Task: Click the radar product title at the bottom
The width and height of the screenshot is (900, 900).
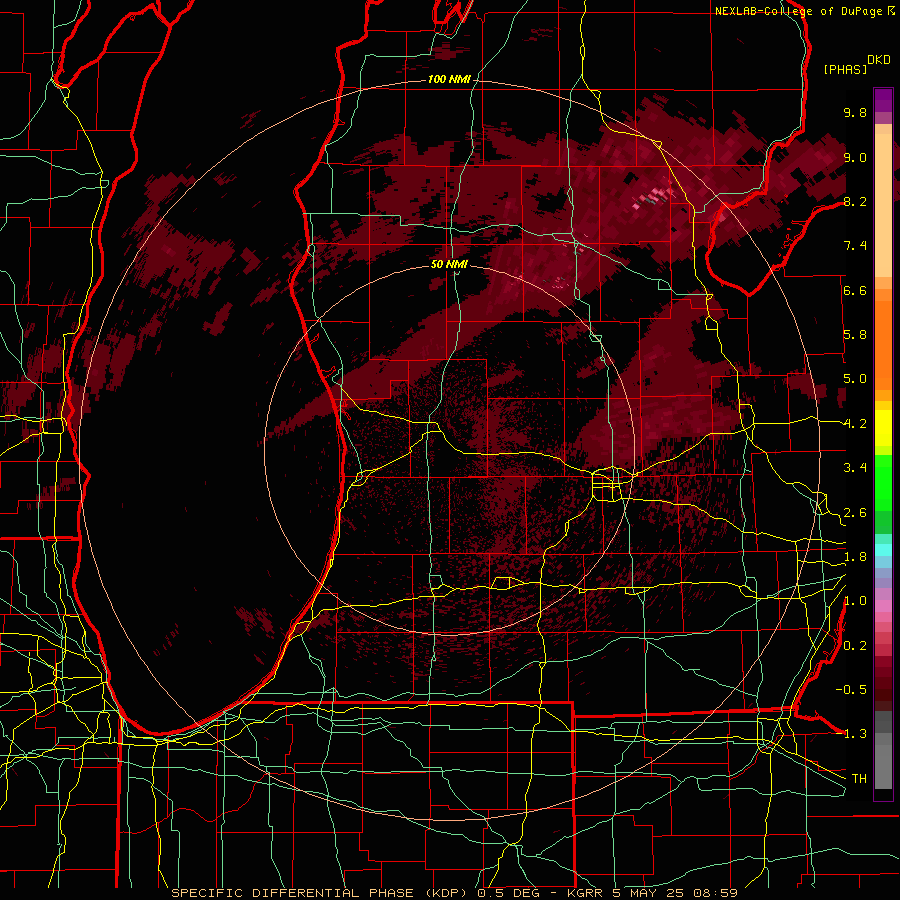Action: [454, 893]
